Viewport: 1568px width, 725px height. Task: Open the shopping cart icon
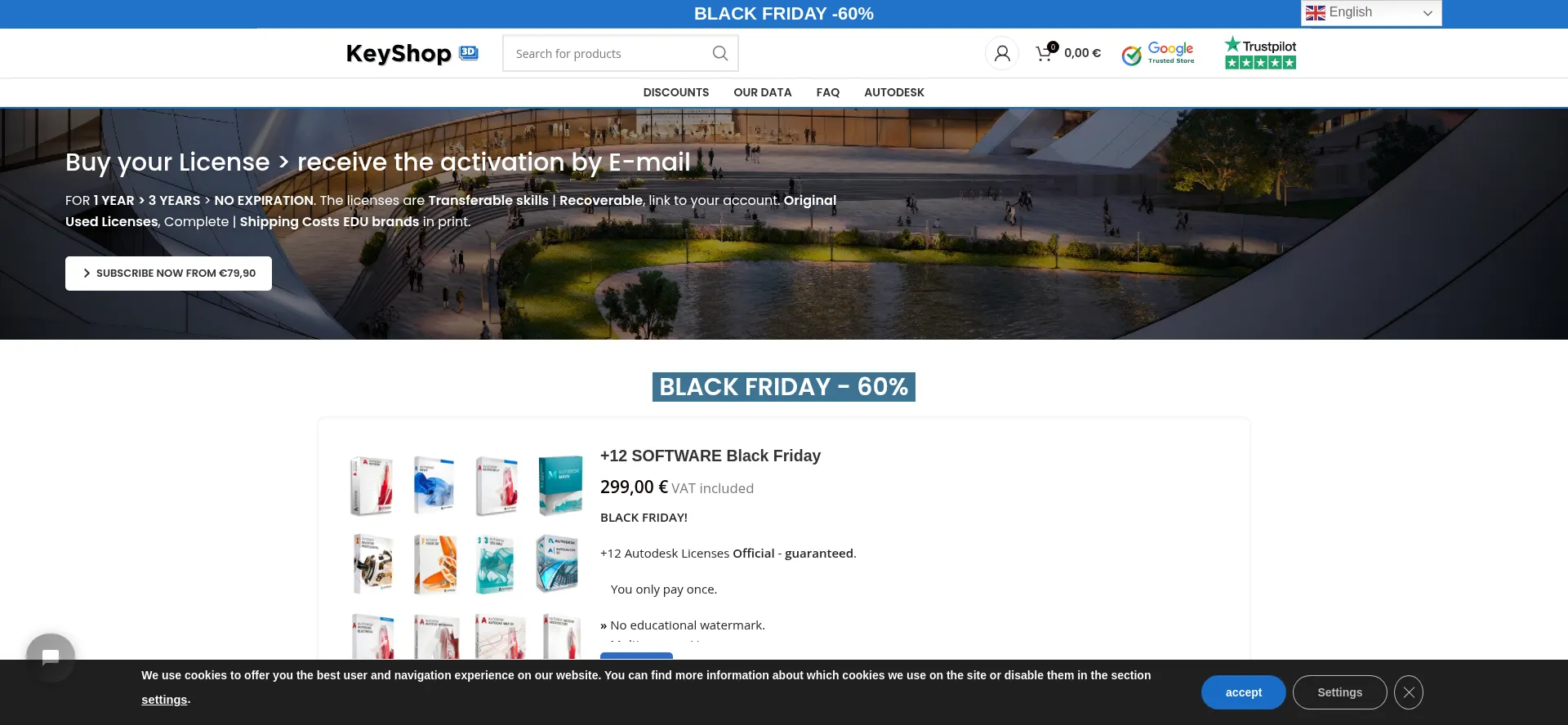coord(1045,53)
